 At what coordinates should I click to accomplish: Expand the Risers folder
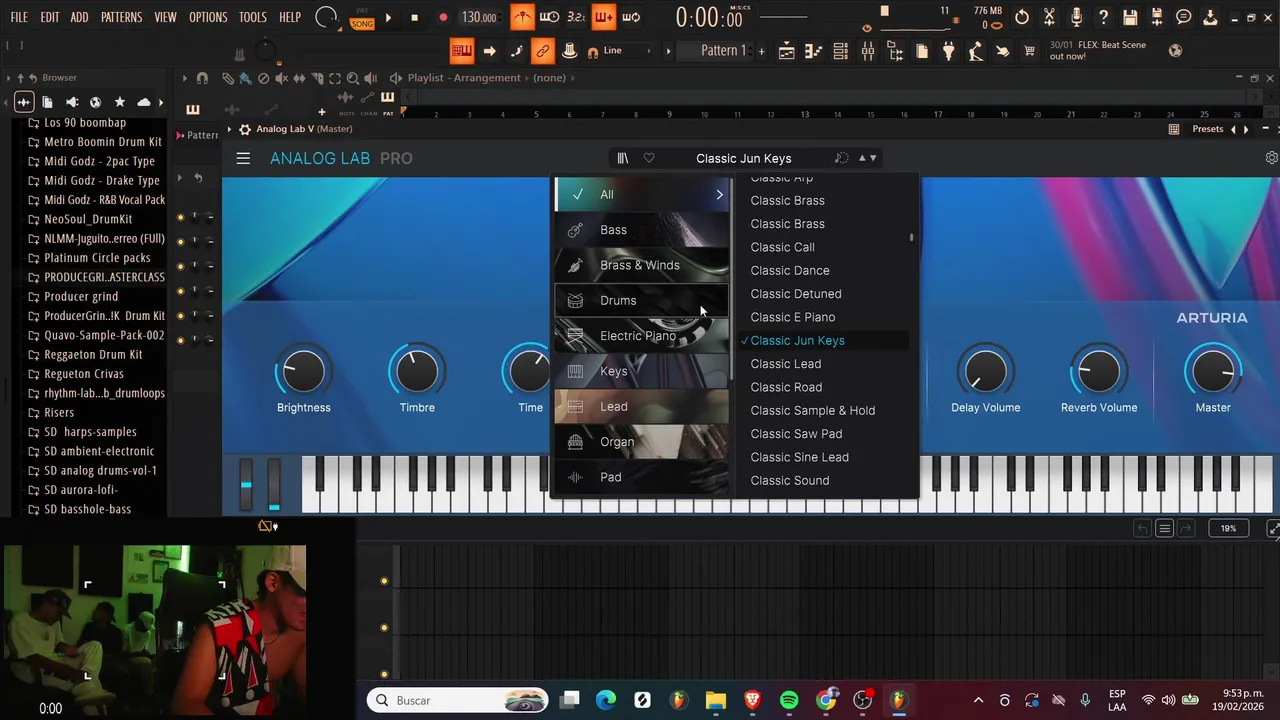[x=59, y=412]
